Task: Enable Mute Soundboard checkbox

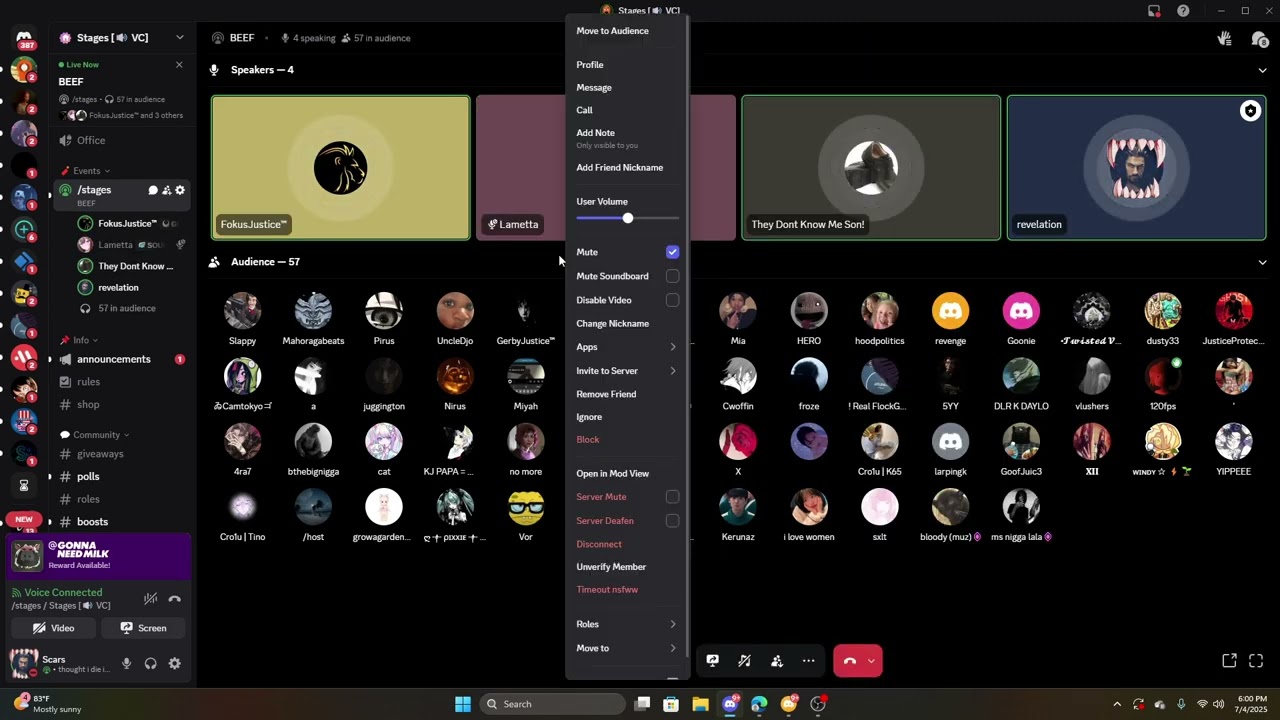Action: tap(672, 276)
